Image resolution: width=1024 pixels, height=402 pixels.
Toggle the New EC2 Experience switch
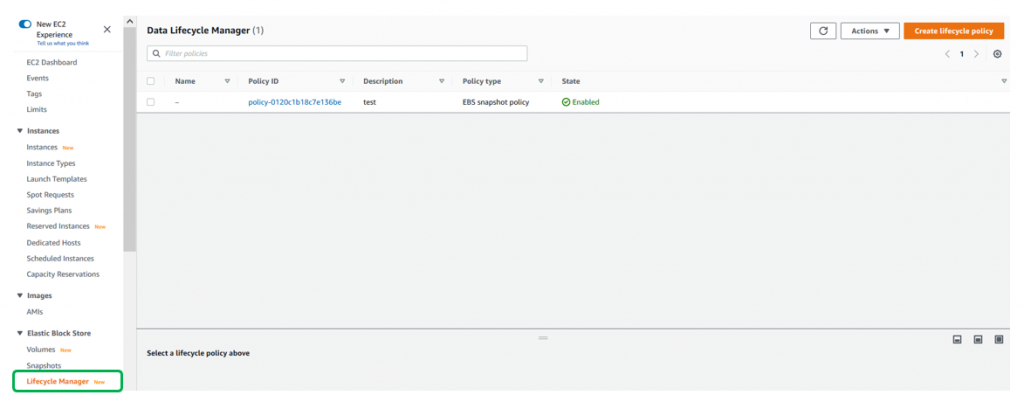click(x=25, y=24)
